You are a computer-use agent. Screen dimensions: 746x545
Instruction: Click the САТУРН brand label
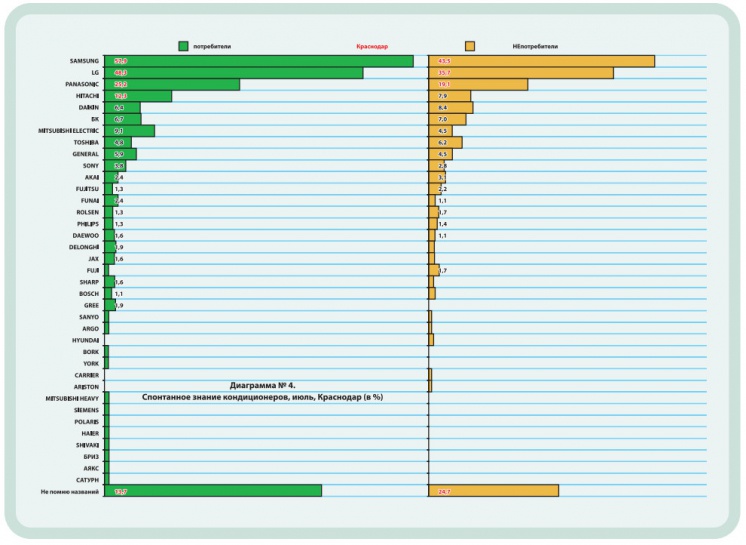[x=87, y=480]
